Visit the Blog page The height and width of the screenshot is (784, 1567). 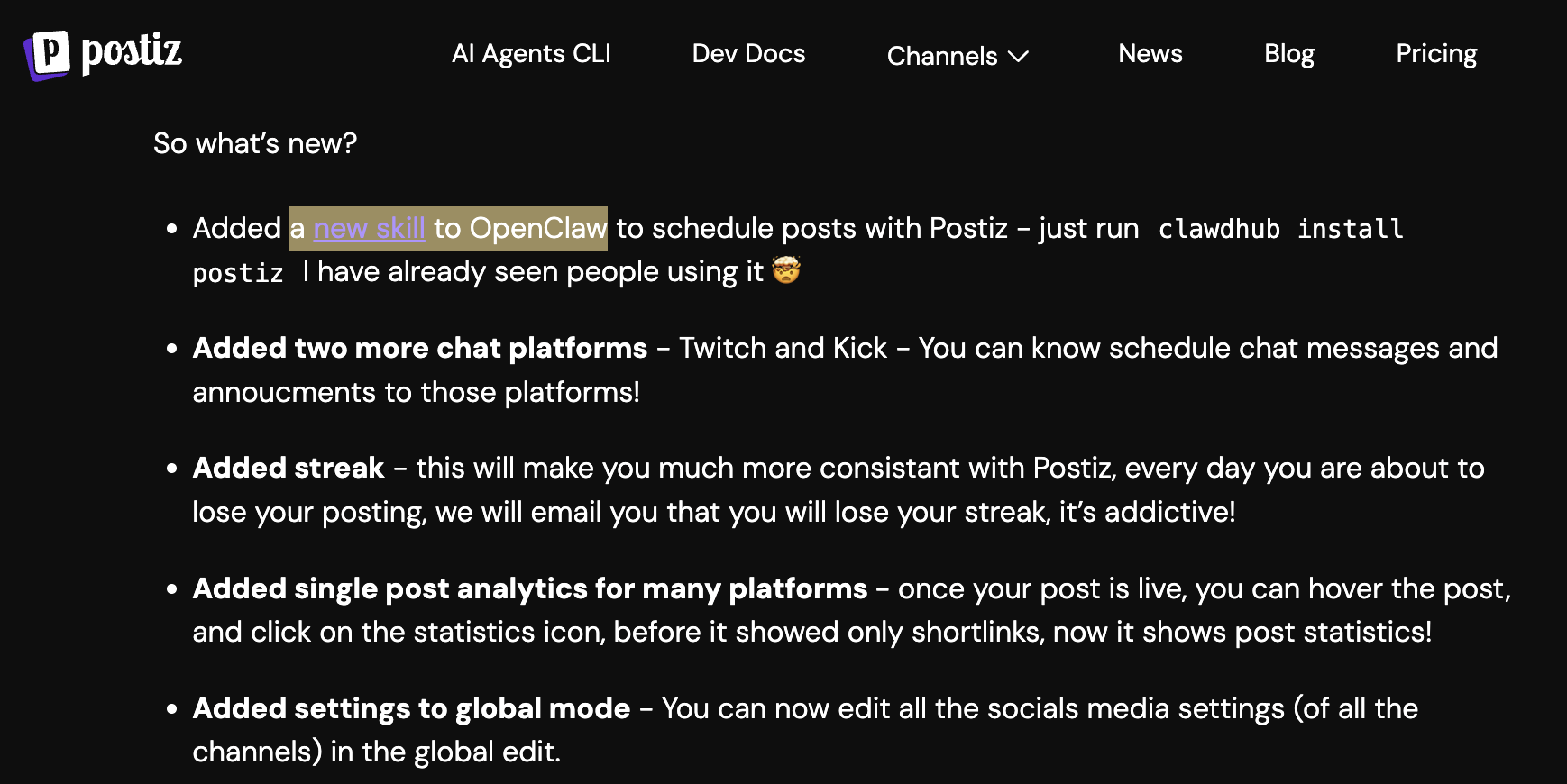1289,54
